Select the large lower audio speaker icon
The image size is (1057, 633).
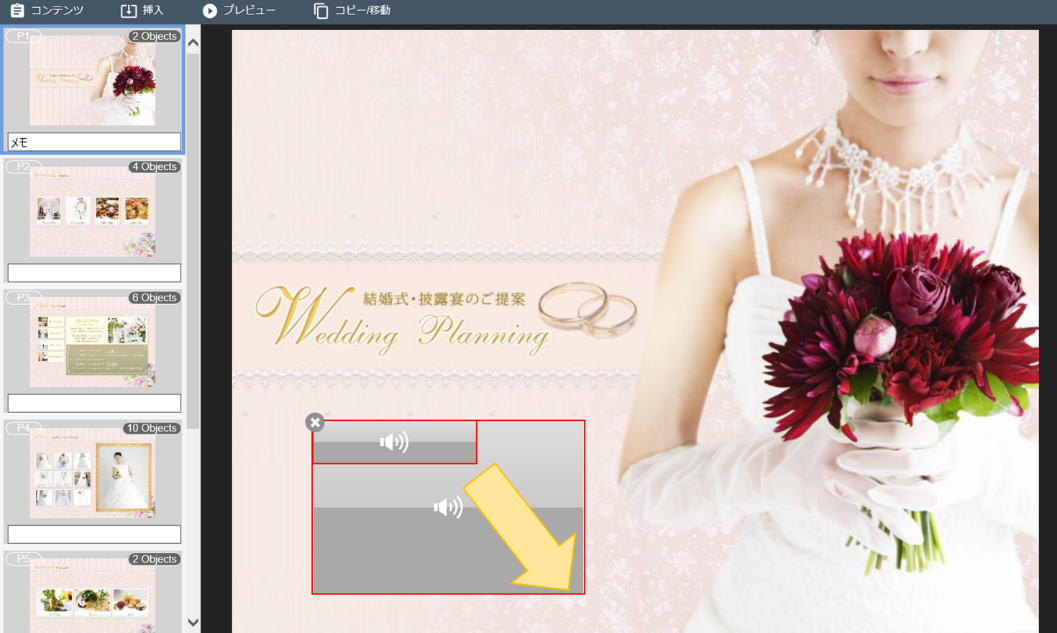[x=447, y=508]
